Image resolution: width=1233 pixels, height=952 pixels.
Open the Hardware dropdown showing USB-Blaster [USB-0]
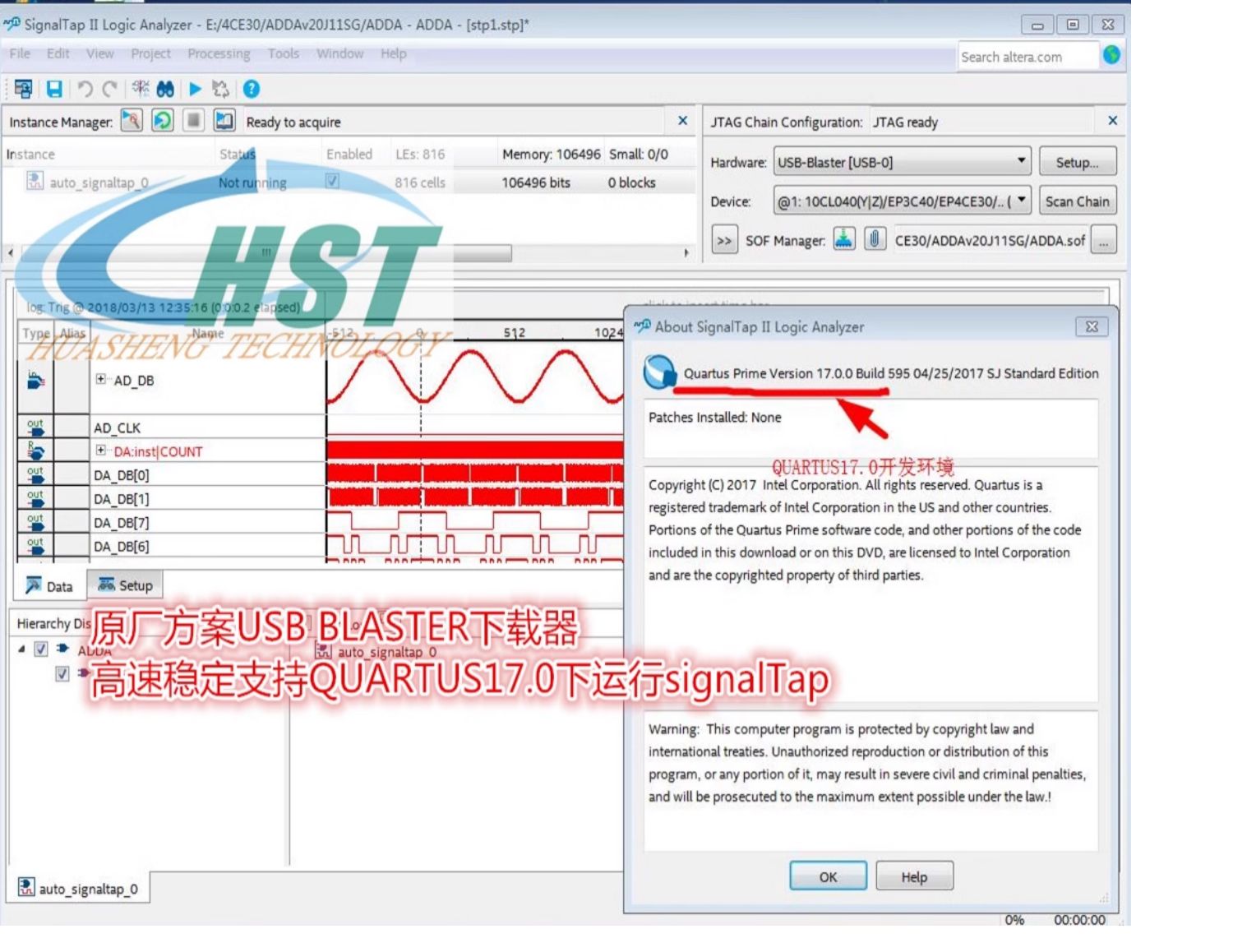[903, 162]
